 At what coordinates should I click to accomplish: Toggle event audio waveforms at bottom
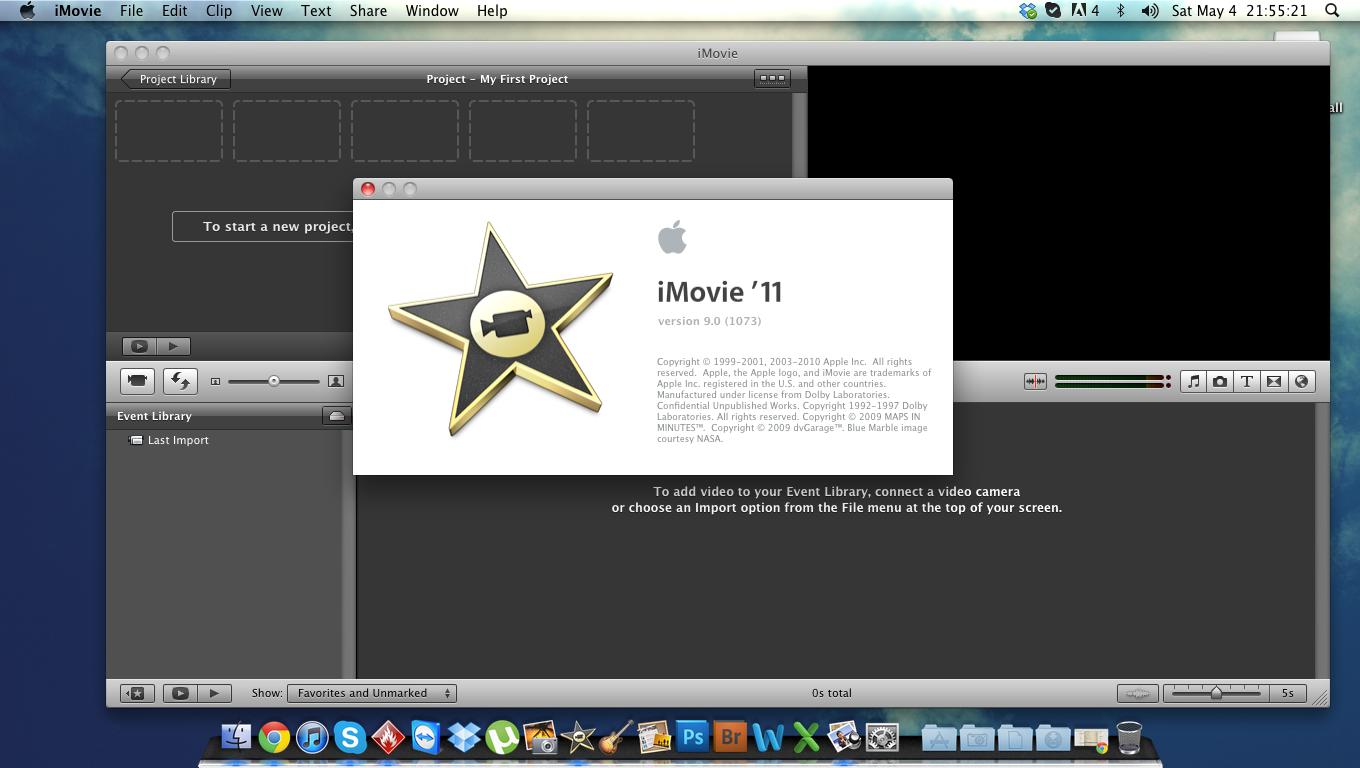tap(1137, 693)
